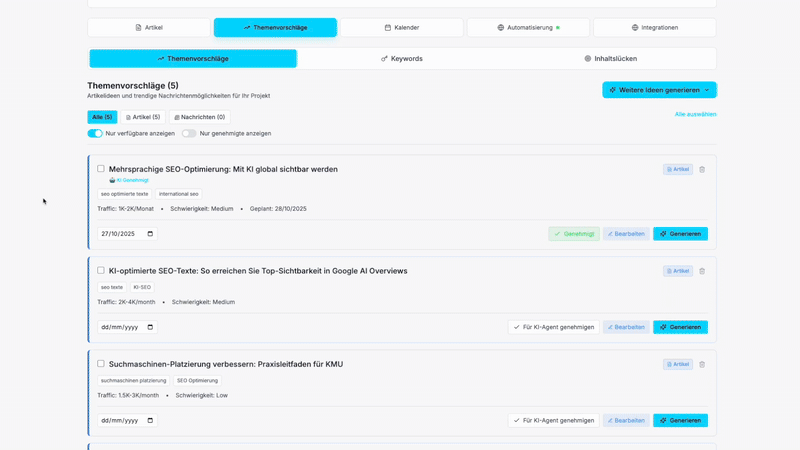Click Artikel badge on Mehrsprachige SEO-Optimierung card

tap(678, 169)
